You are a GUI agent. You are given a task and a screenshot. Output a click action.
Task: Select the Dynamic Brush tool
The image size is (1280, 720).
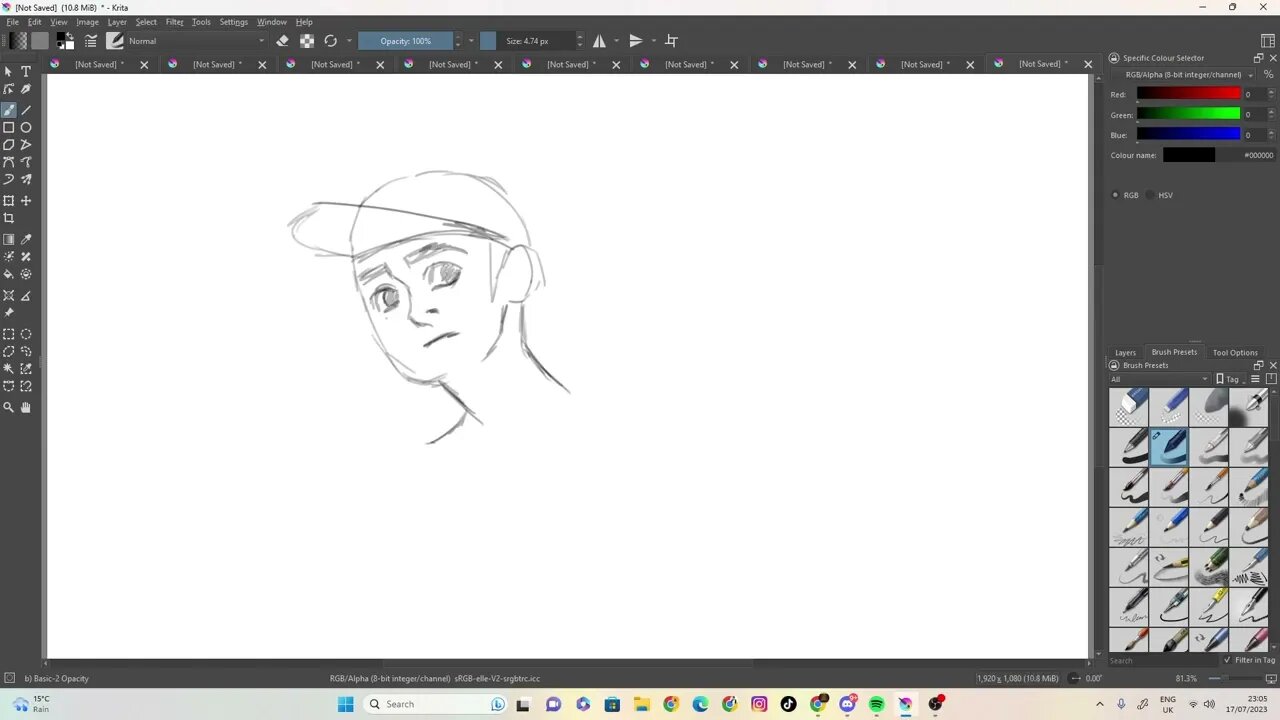coord(9,180)
